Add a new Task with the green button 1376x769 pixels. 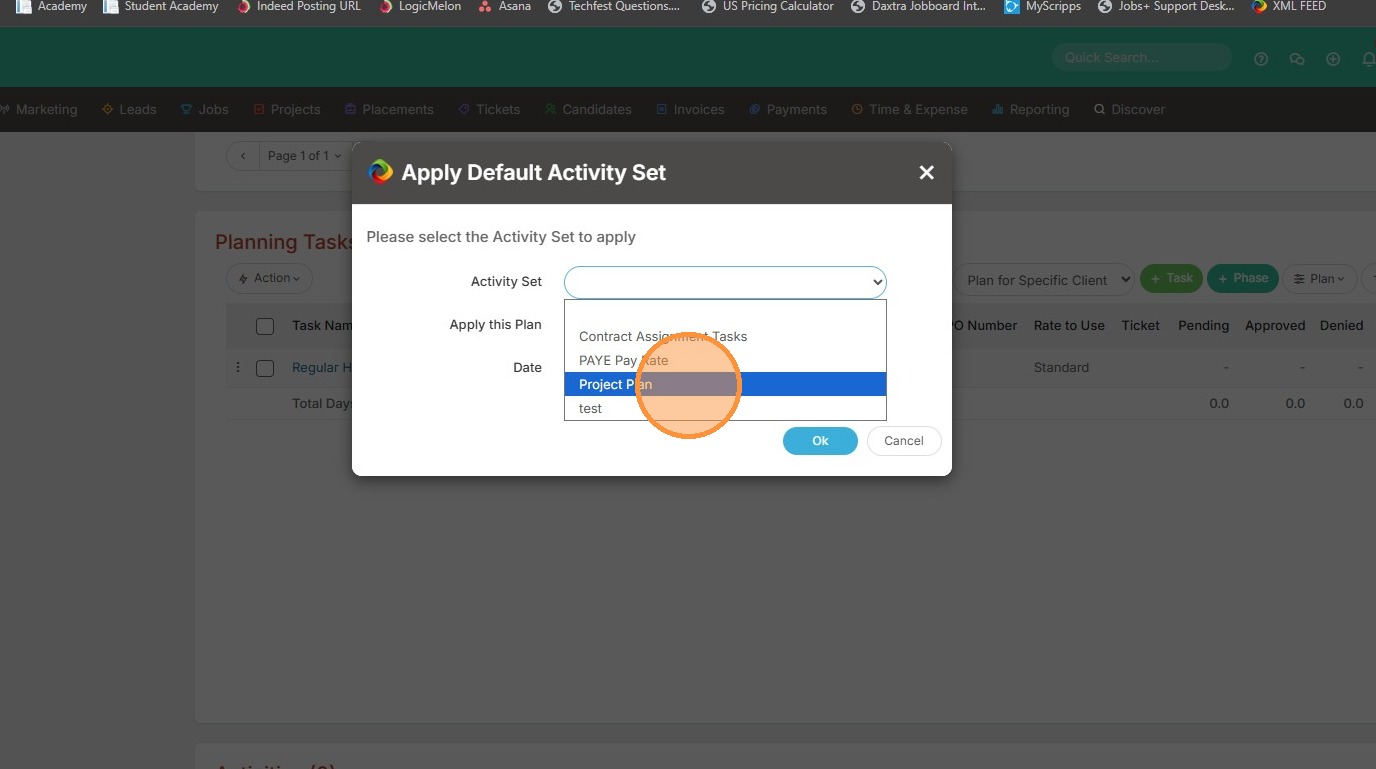(1171, 279)
